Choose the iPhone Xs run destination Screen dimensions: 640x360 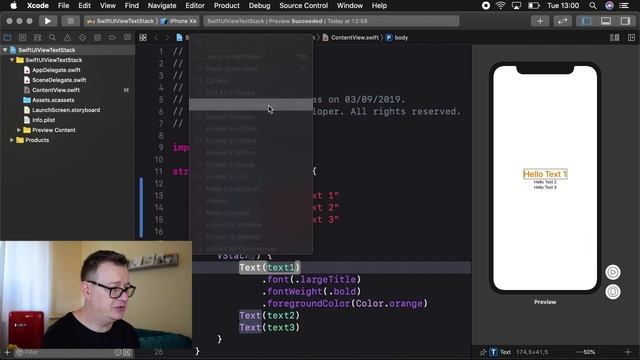pos(180,21)
